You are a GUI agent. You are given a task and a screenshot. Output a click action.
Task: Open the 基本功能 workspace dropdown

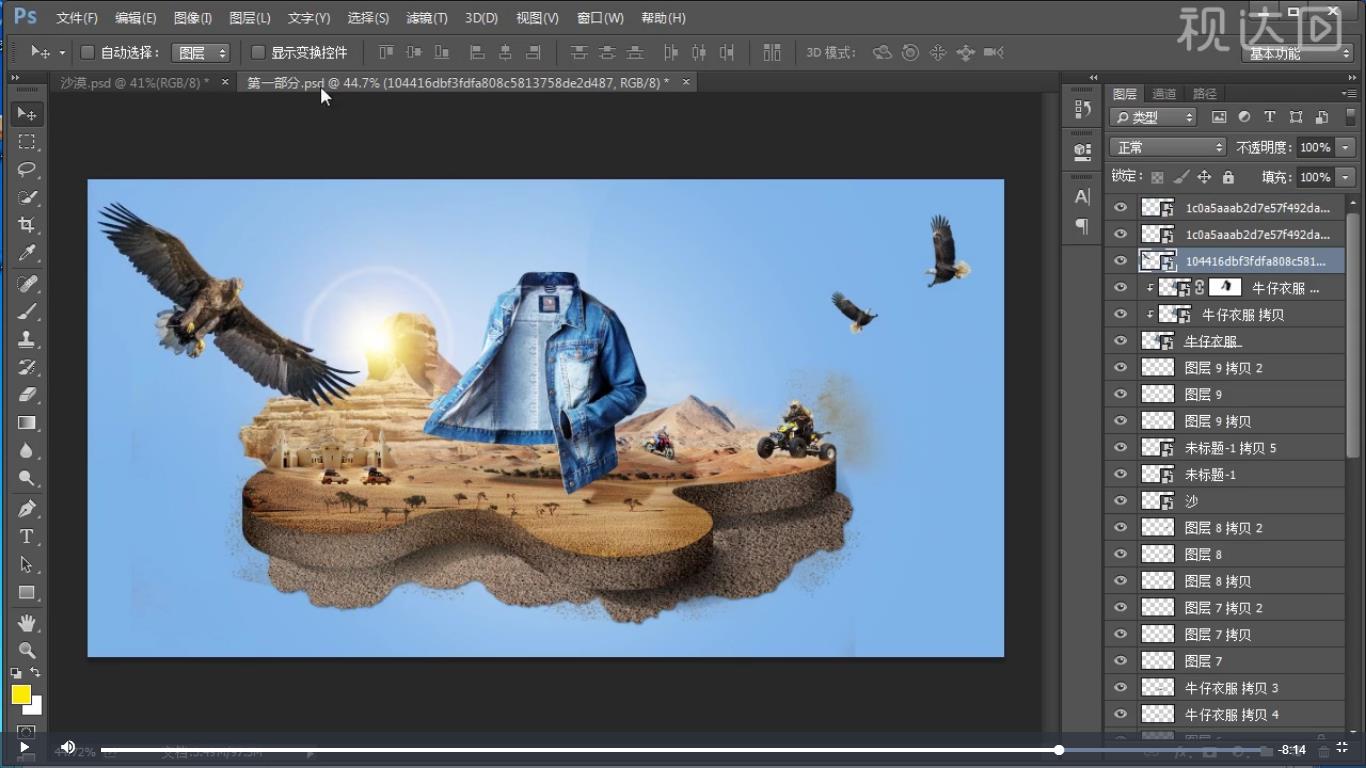(x=1299, y=53)
